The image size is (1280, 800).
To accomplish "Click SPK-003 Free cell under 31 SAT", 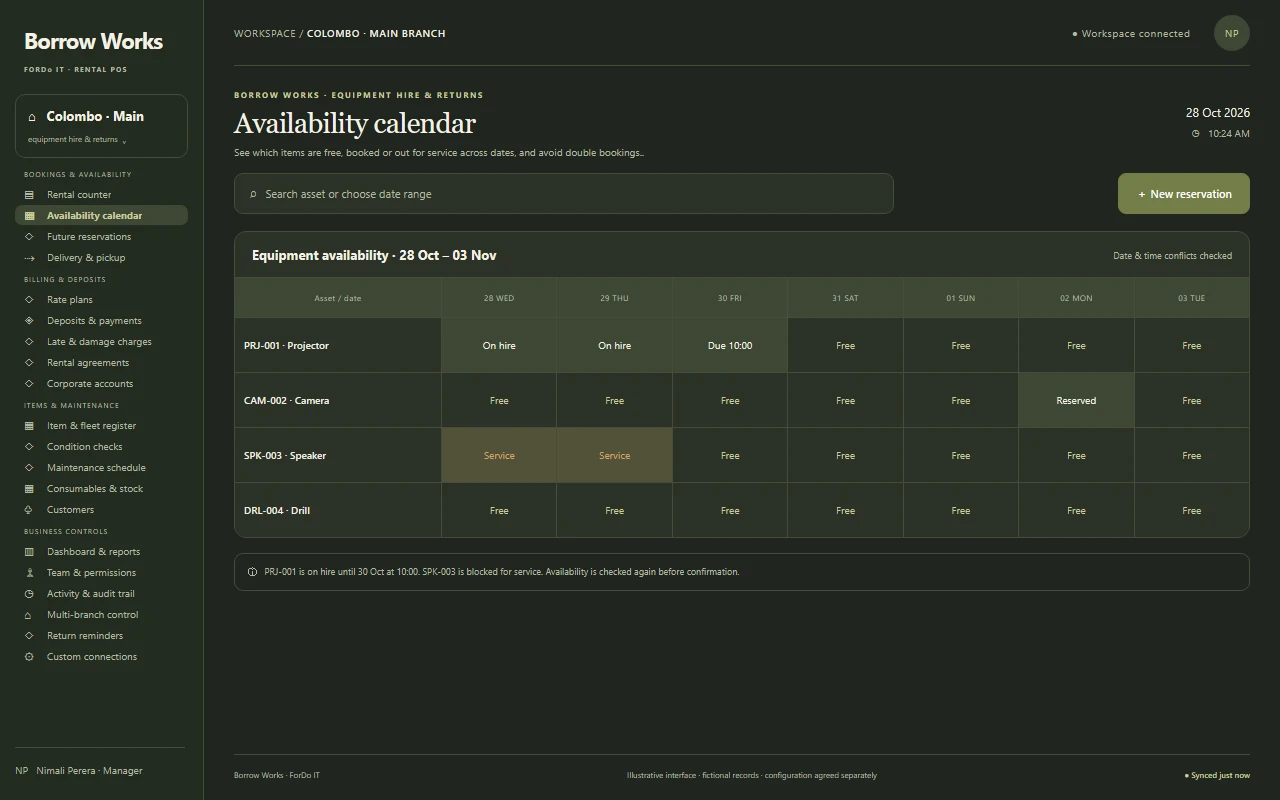I will point(845,456).
